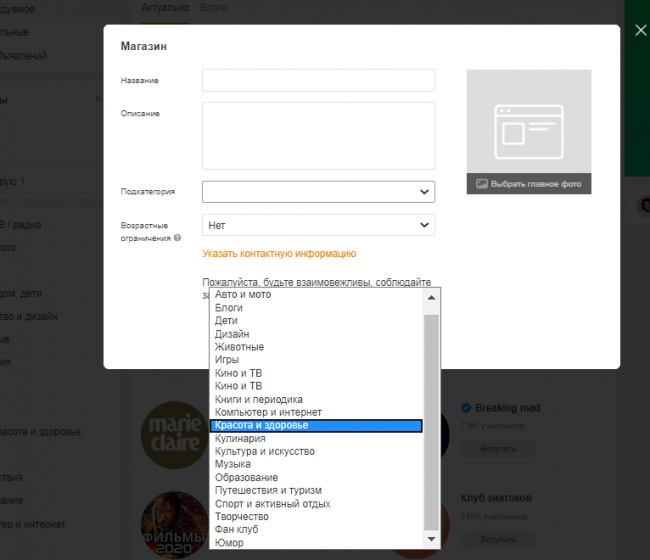Viewport: 650px width, 560px height.
Task: Select Красота и здоровье from the list
Action: pyautogui.click(x=316, y=426)
